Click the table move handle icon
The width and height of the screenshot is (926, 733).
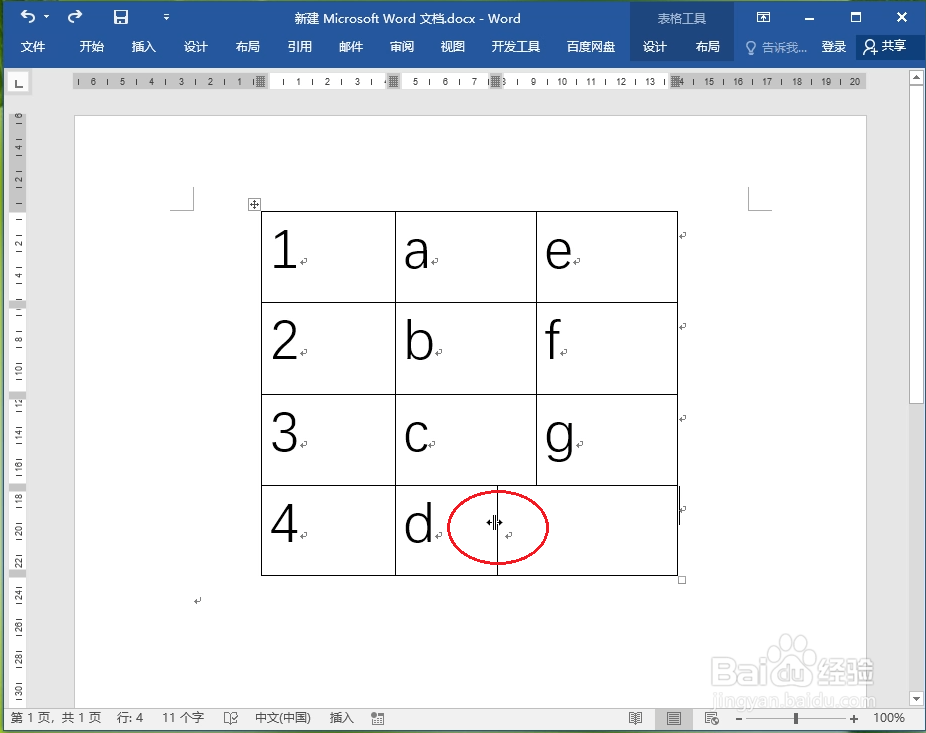(x=254, y=204)
